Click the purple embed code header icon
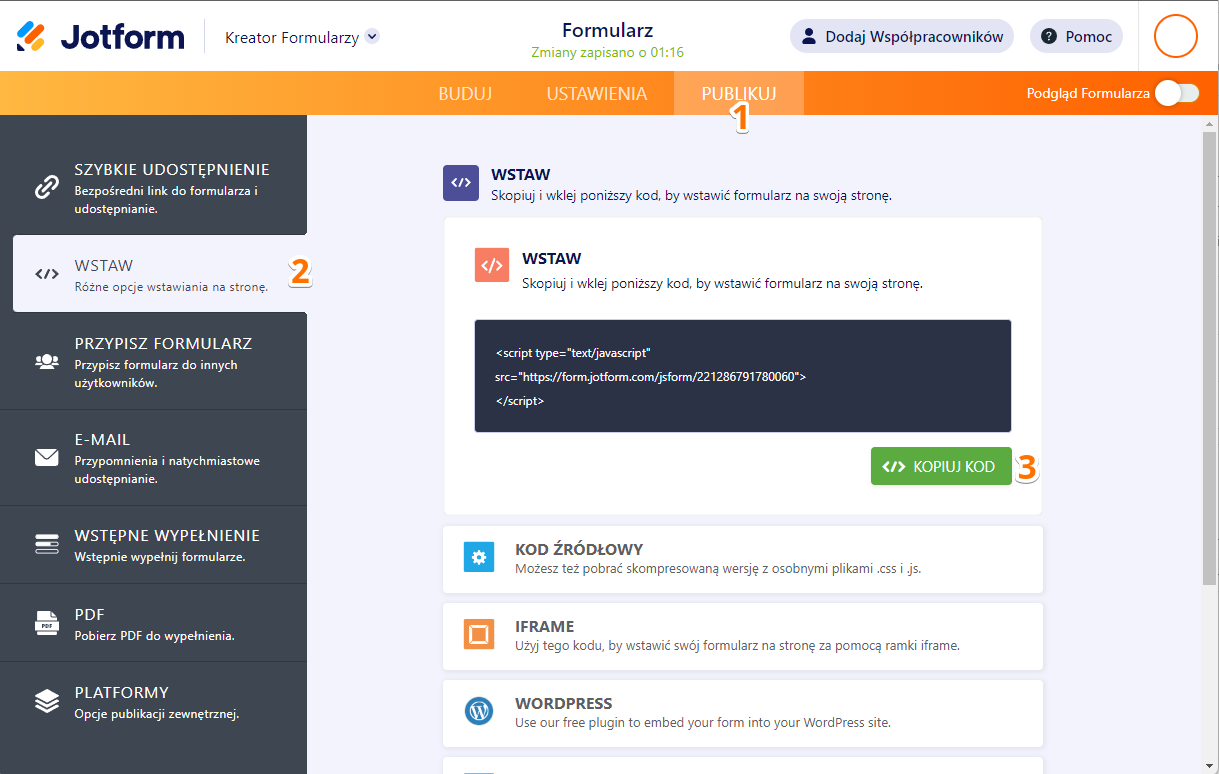The width and height of the screenshot is (1219, 774). coord(461,183)
